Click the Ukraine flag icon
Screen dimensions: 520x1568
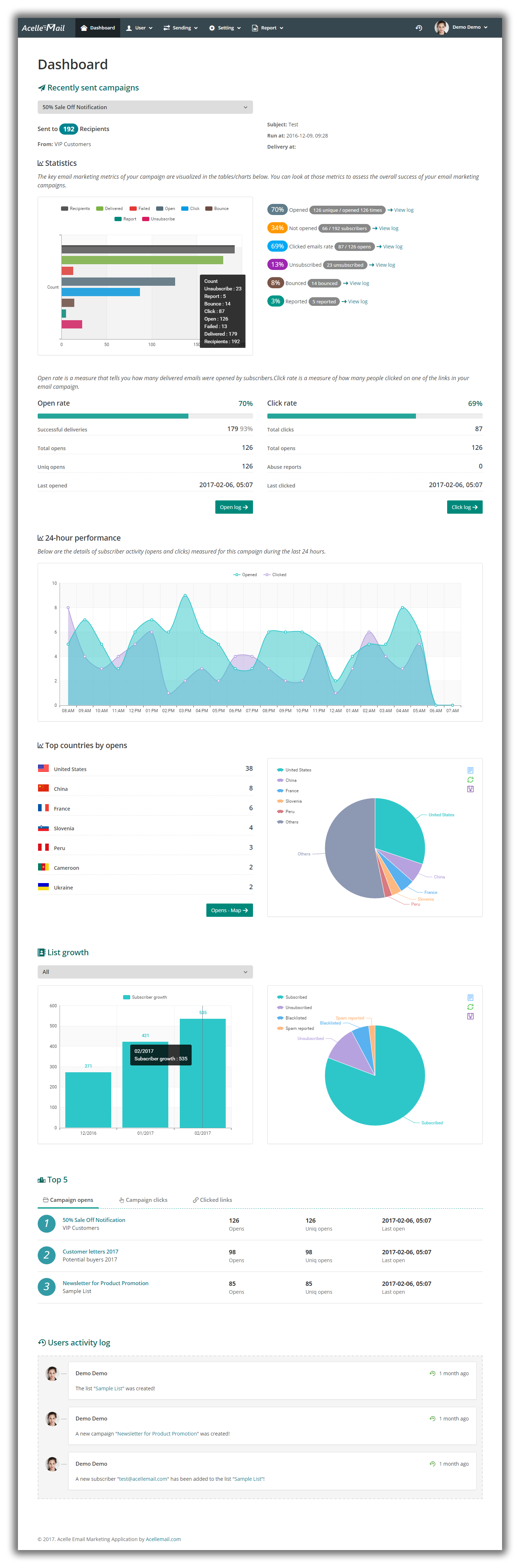[43, 887]
